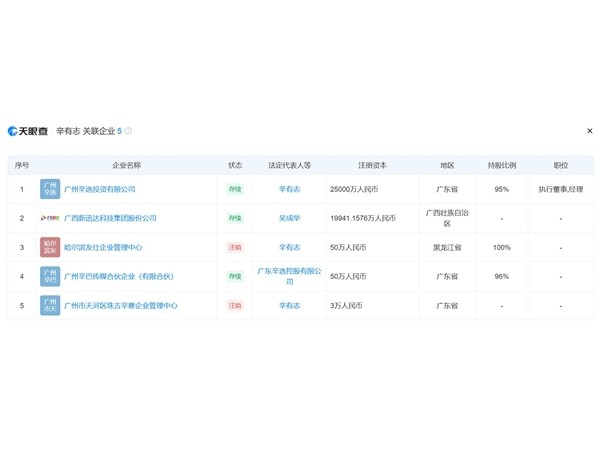Open 广州辛选投资有限公司 company link
The width and height of the screenshot is (600, 450).
99,189
